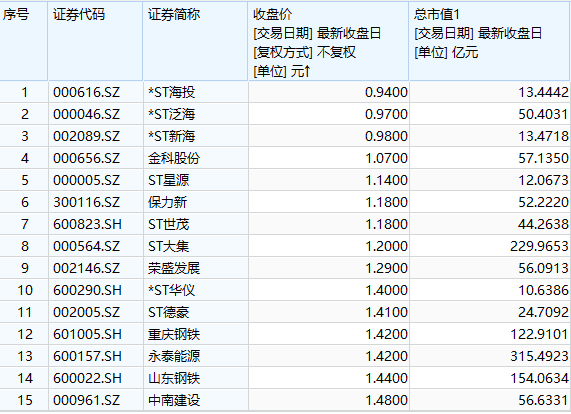571x414 pixels.
Task: Choose the 保力新 row name
Action: coord(168,202)
